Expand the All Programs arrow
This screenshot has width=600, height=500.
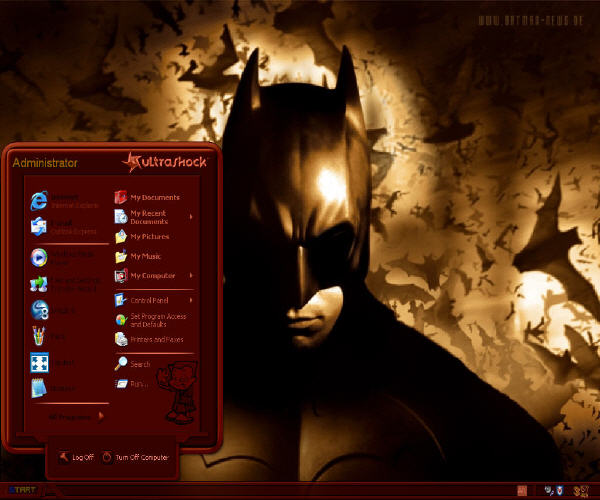(101, 416)
